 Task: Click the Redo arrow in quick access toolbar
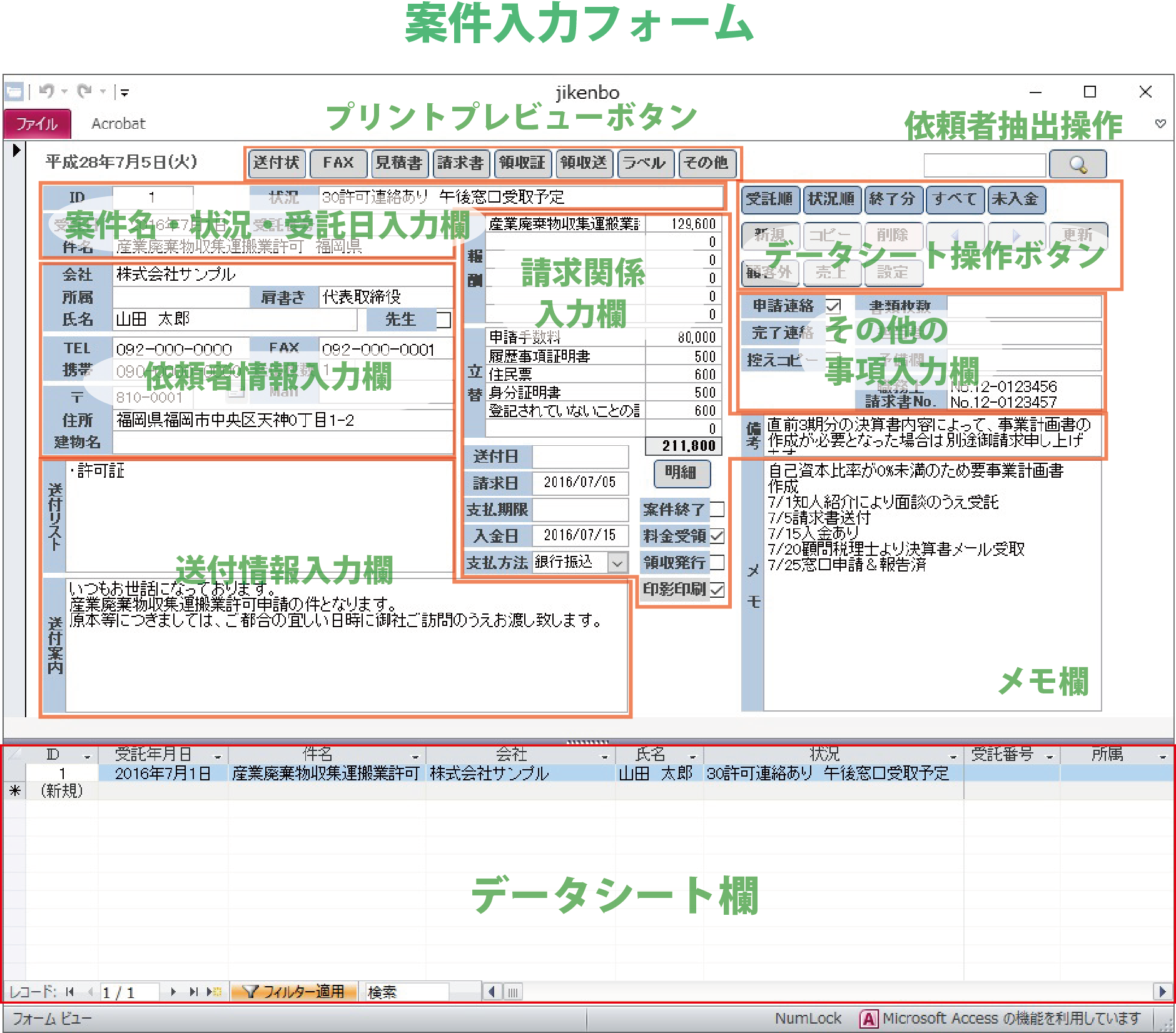[84, 92]
